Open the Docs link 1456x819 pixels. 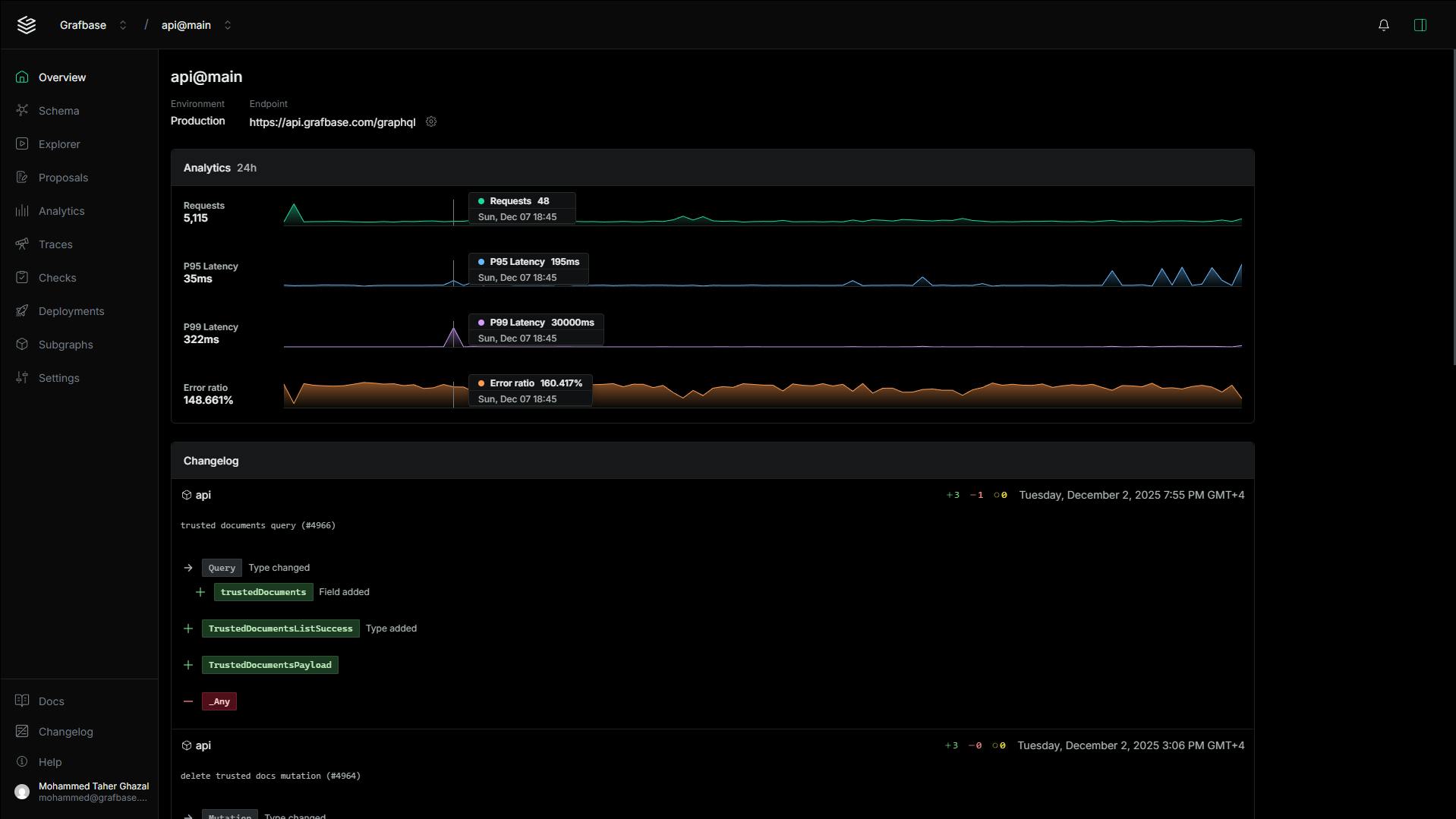point(51,701)
